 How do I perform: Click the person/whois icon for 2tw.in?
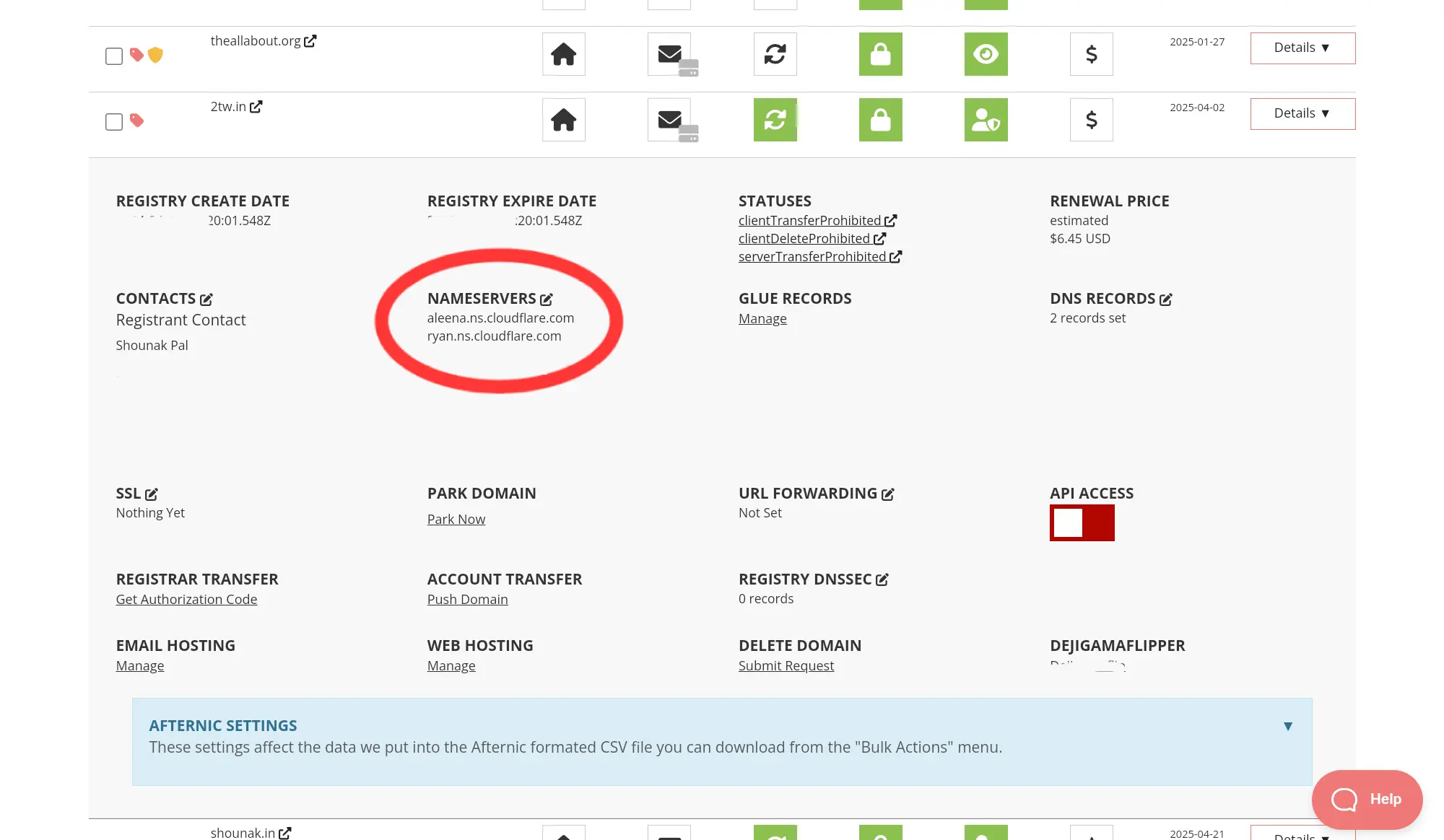[x=985, y=119]
